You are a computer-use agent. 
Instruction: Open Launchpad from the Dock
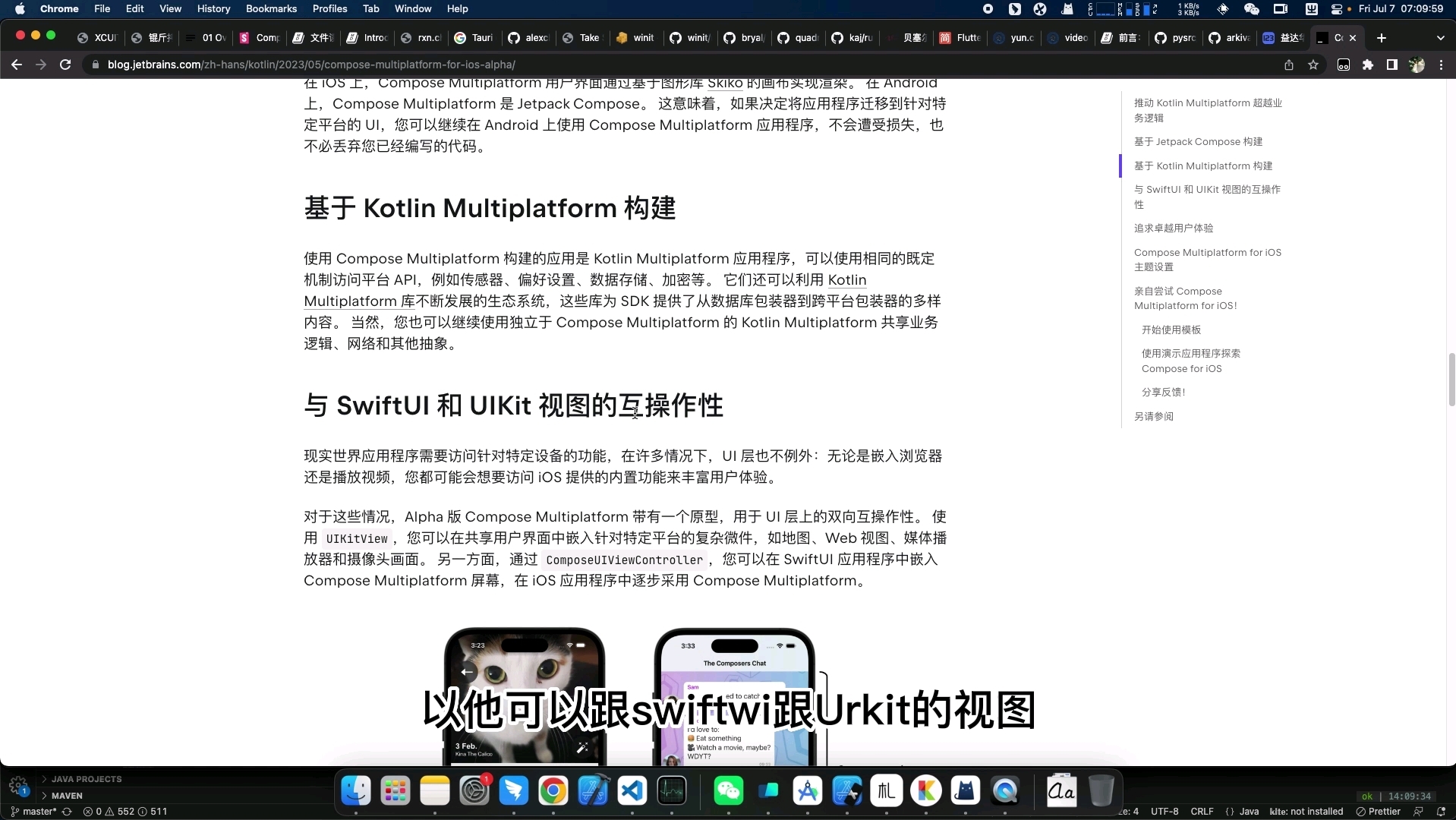point(396,791)
